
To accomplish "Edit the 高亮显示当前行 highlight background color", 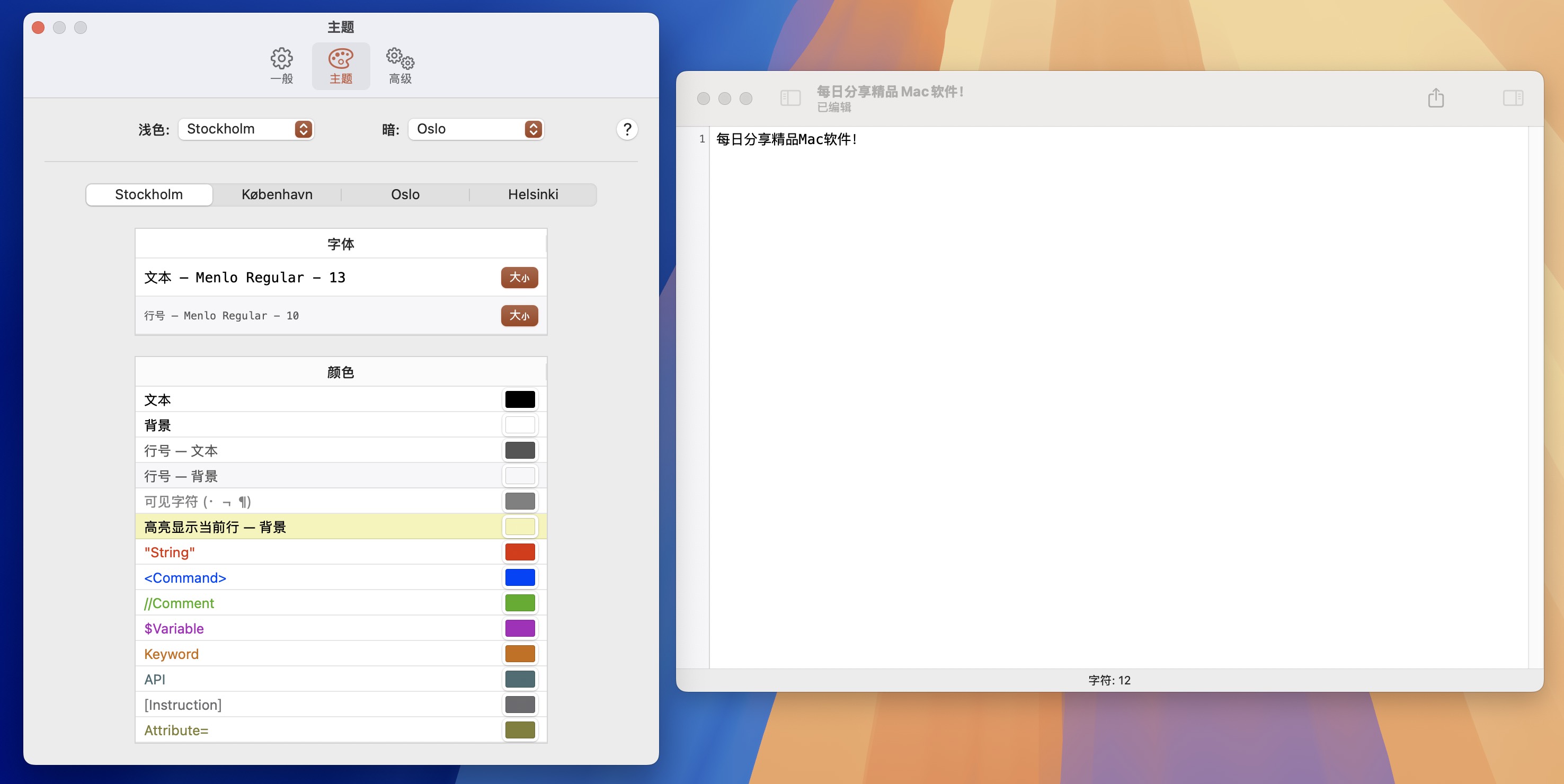I will 520,526.
